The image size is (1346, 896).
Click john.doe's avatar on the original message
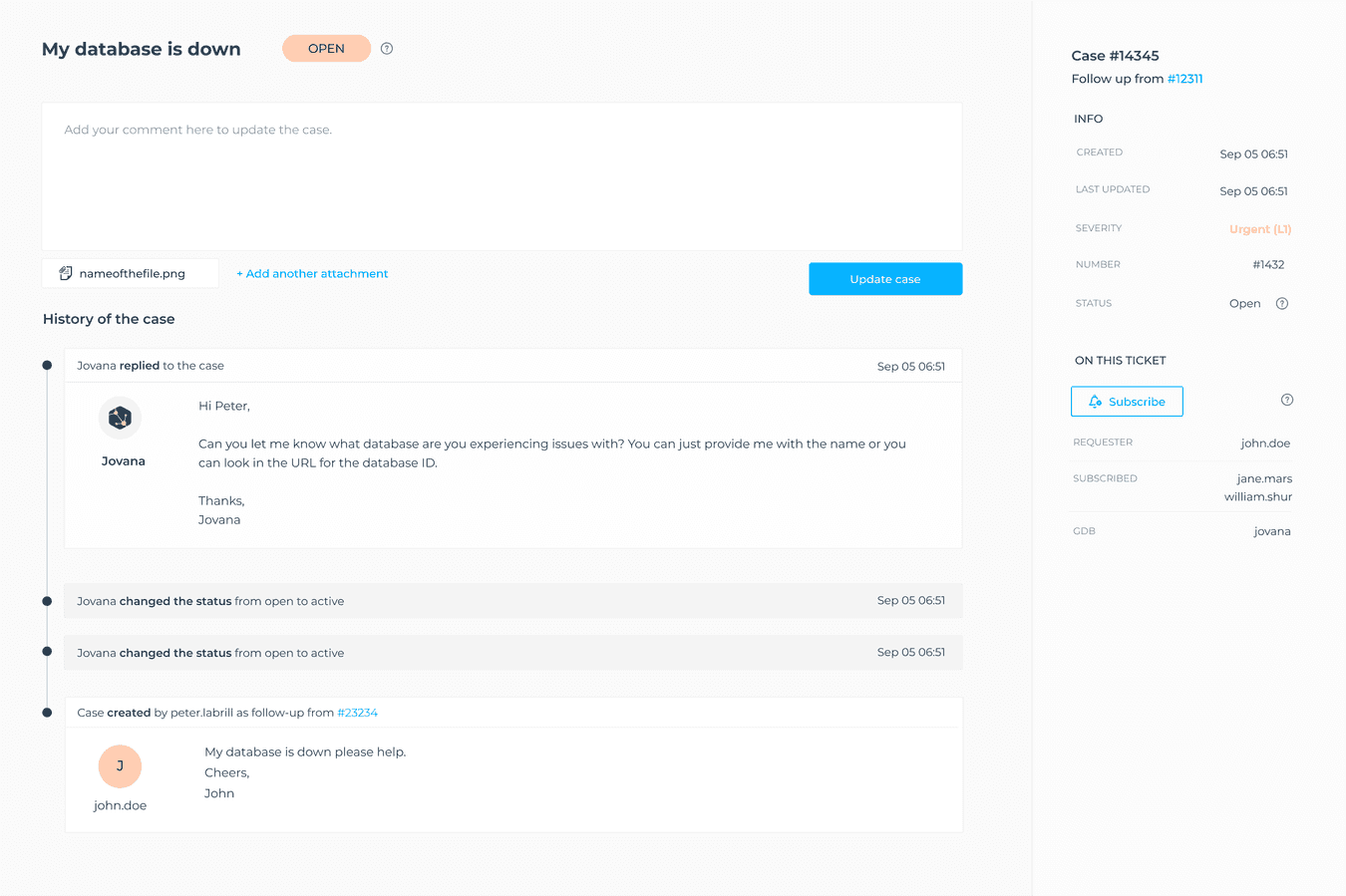click(120, 765)
